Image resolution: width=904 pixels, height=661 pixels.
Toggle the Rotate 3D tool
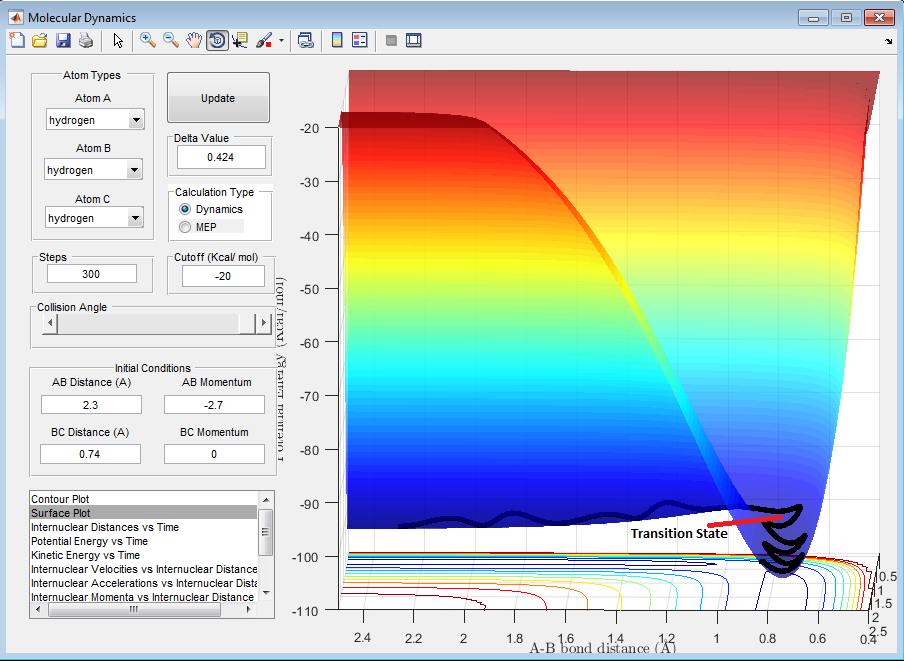click(x=216, y=40)
